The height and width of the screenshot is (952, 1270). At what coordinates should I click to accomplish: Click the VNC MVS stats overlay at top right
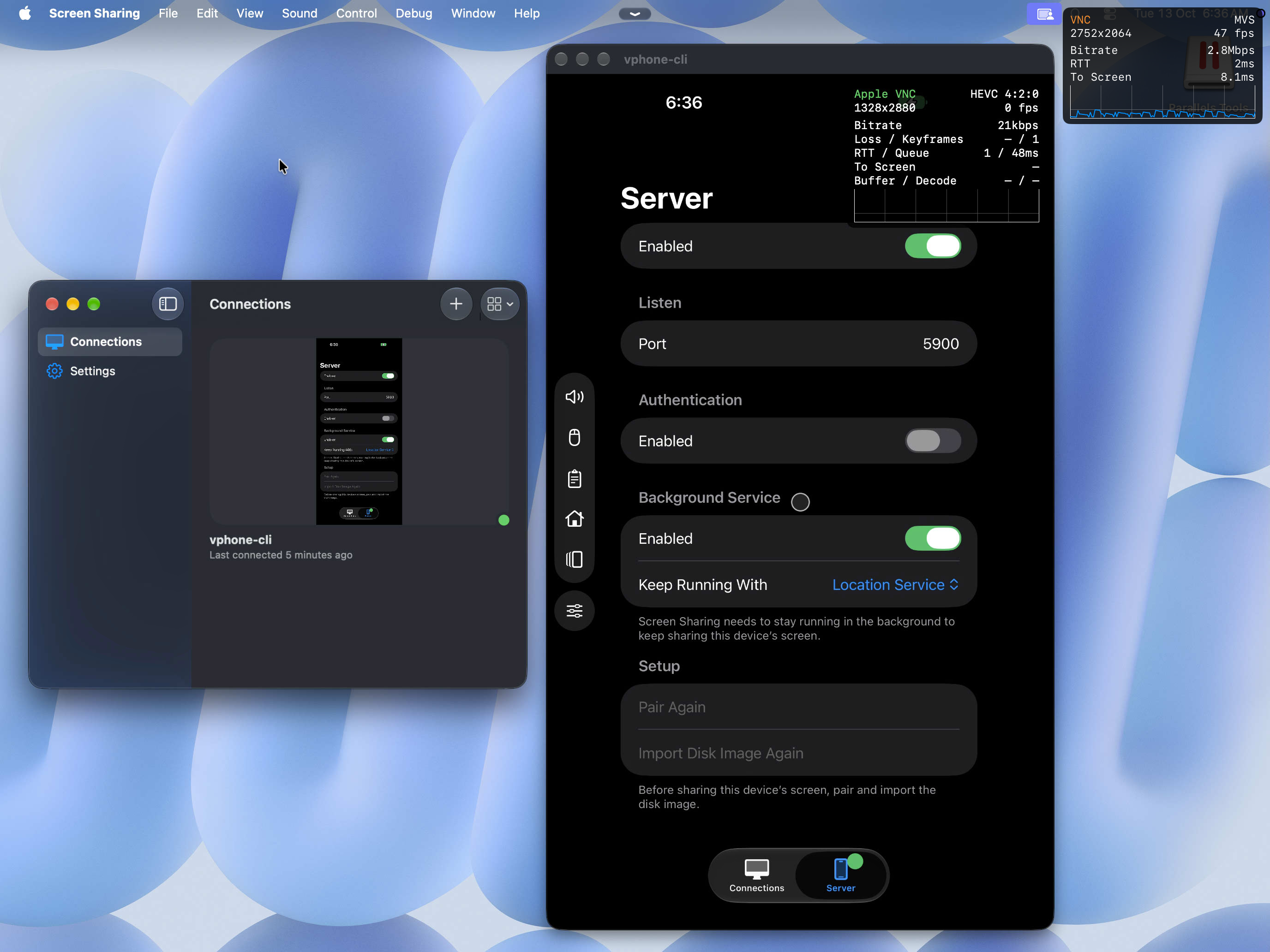click(x=1162, y=65)
